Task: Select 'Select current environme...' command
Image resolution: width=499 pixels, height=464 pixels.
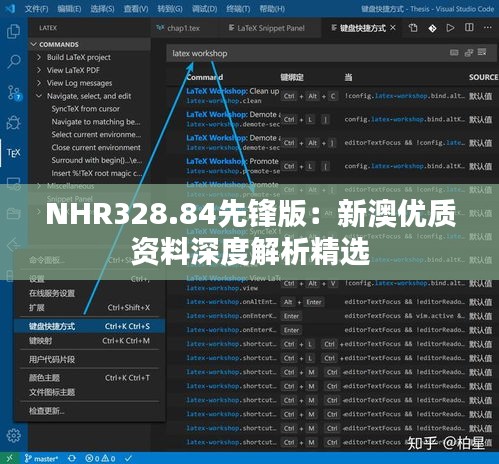Action: click(x=96, y=135)
